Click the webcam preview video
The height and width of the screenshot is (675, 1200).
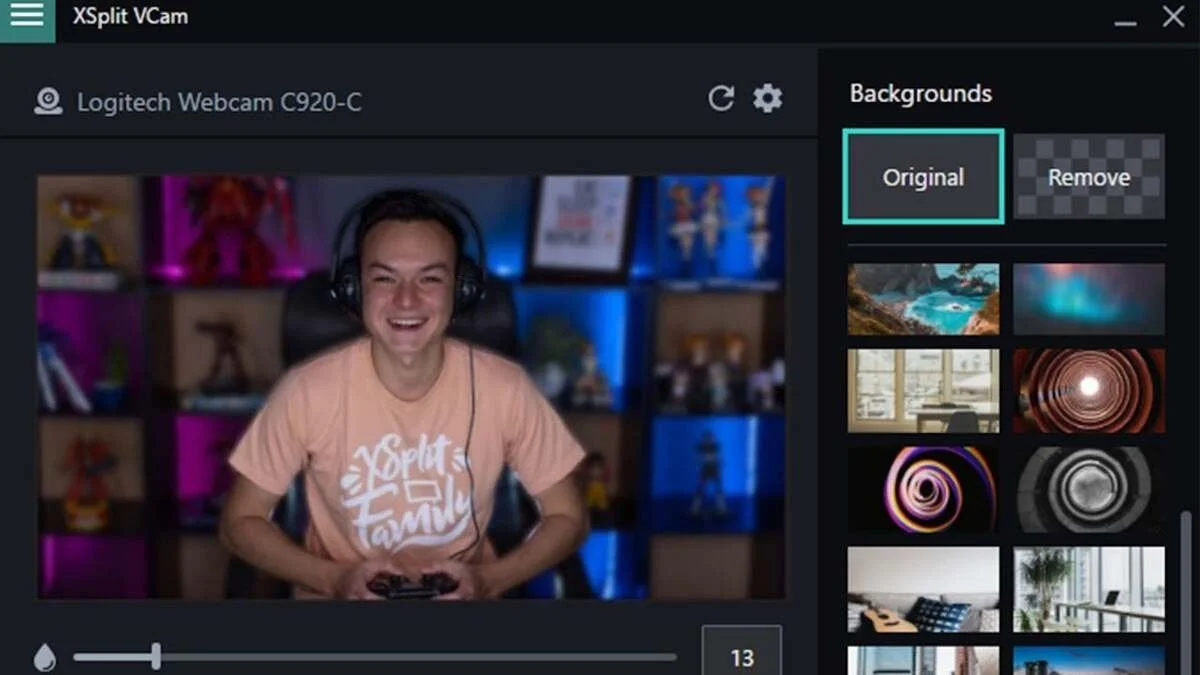click(411, 387)
